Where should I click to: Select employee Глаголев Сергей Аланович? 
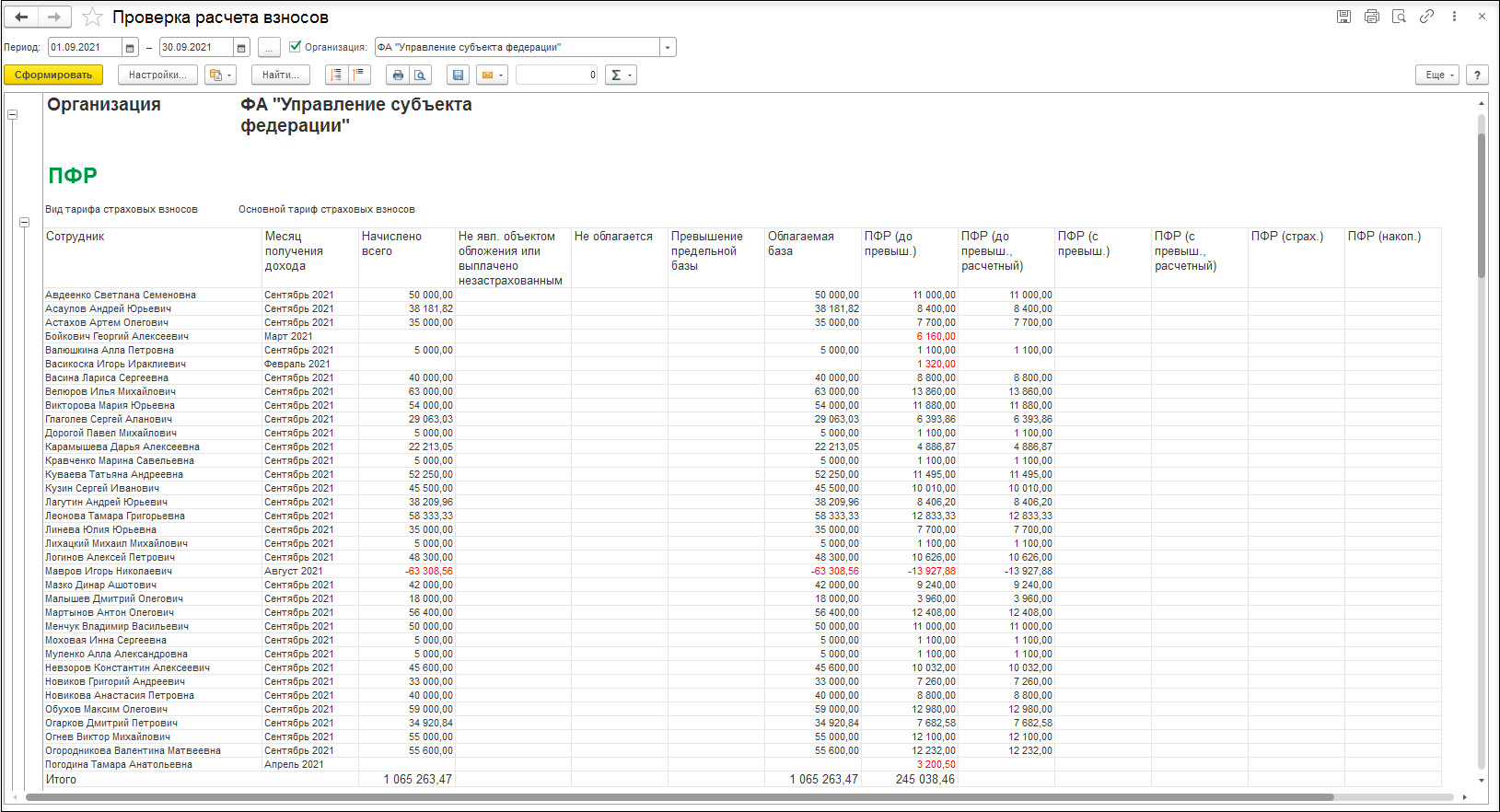109,420
